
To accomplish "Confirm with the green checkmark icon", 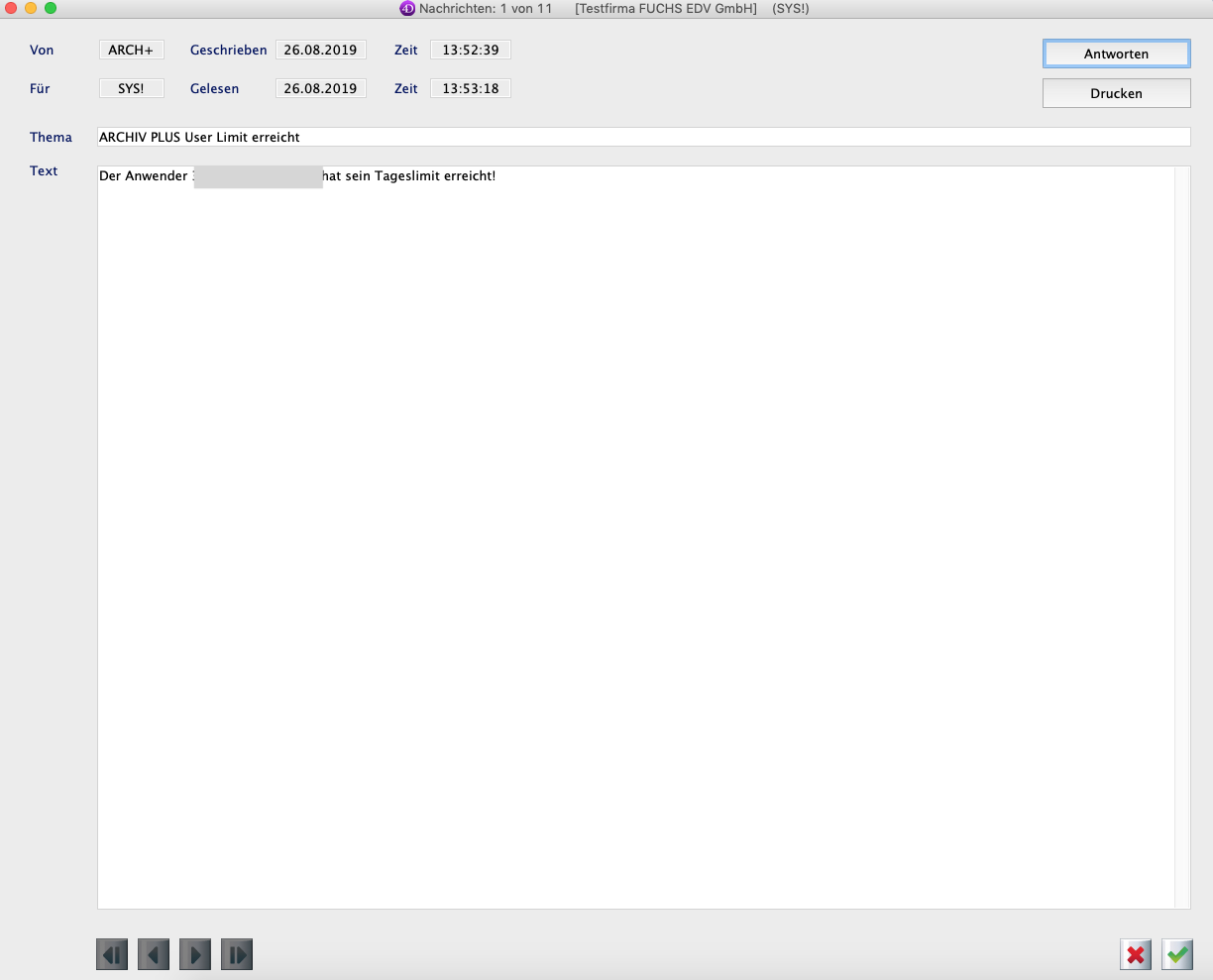I will (x=1177, y=954).
